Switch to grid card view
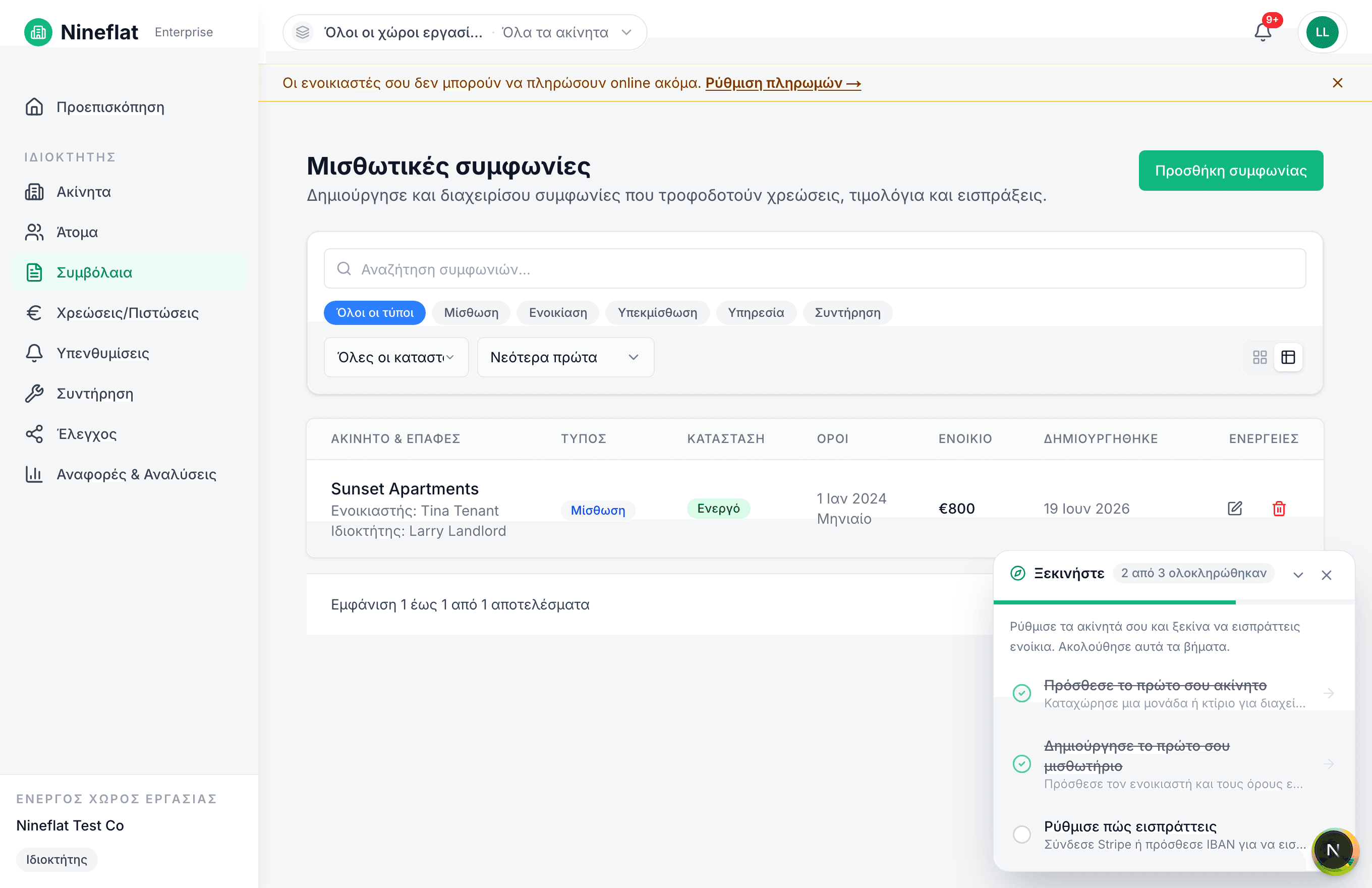Viewport: 1372px width, 888px height. tap(1260, 358)
